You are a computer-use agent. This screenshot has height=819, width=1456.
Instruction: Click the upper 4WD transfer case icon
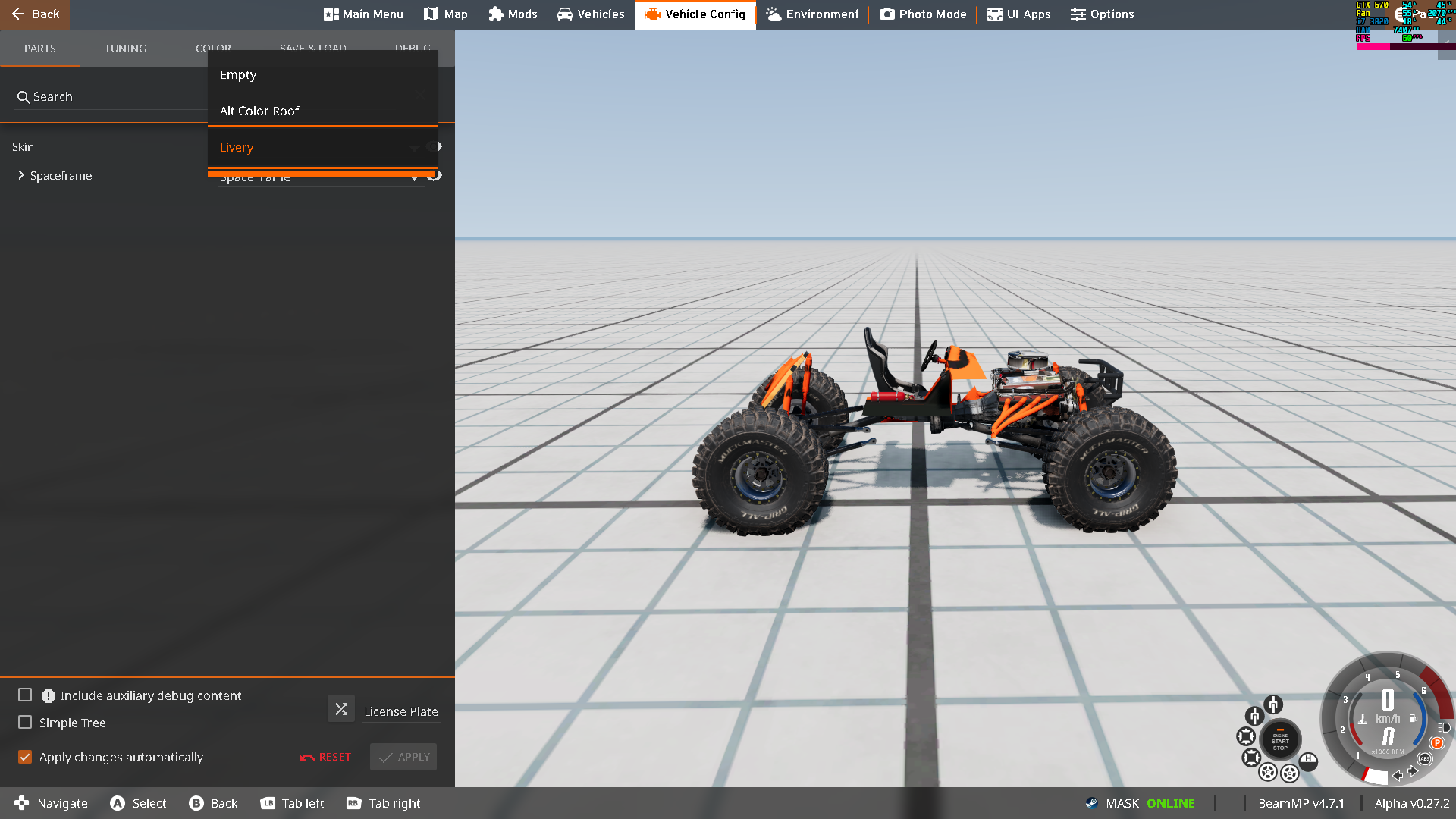pyautogui.click(x=1273, y=704)
